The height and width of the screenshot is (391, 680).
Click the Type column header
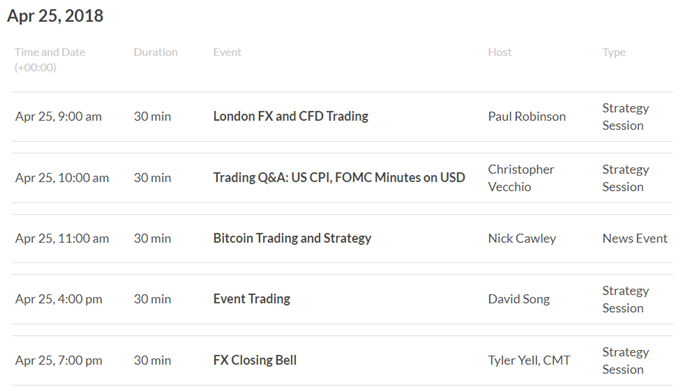614,52
